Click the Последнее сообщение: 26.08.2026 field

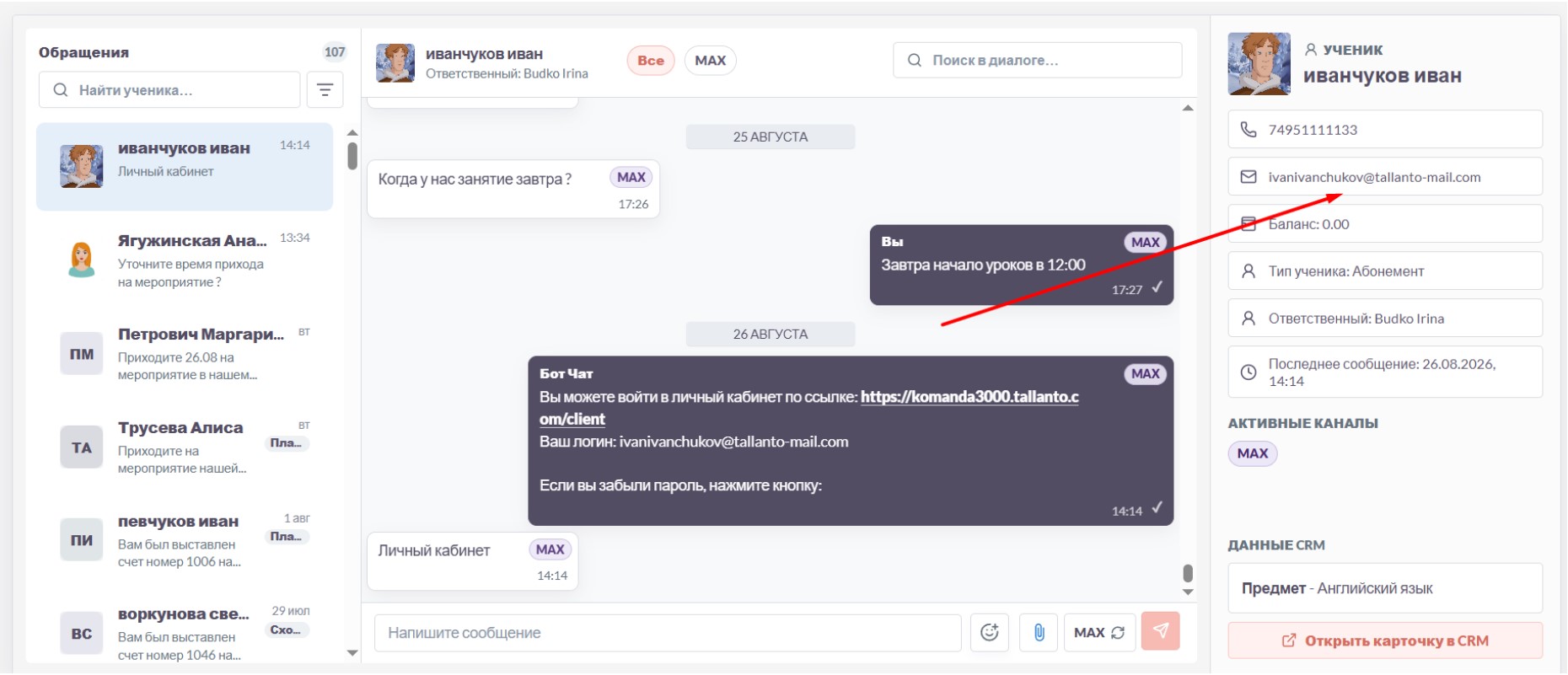tap(1385, 372)
